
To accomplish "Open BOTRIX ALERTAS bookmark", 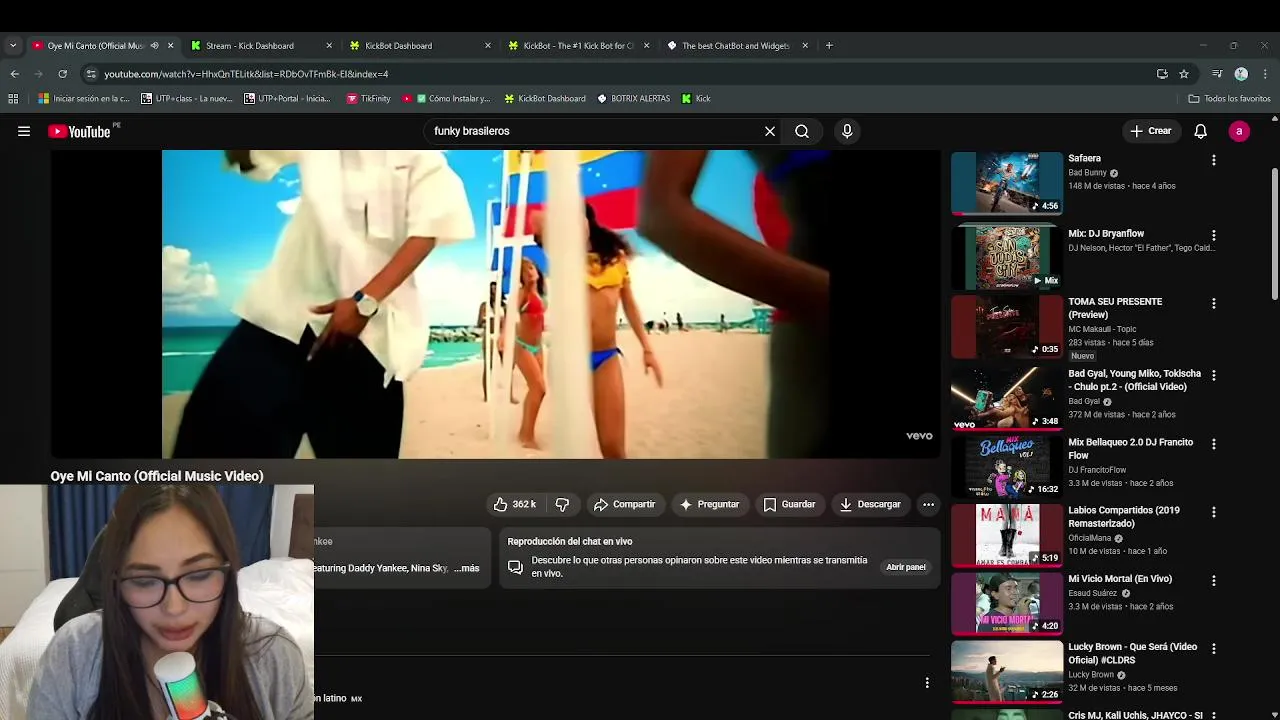I will click(633, 98).
